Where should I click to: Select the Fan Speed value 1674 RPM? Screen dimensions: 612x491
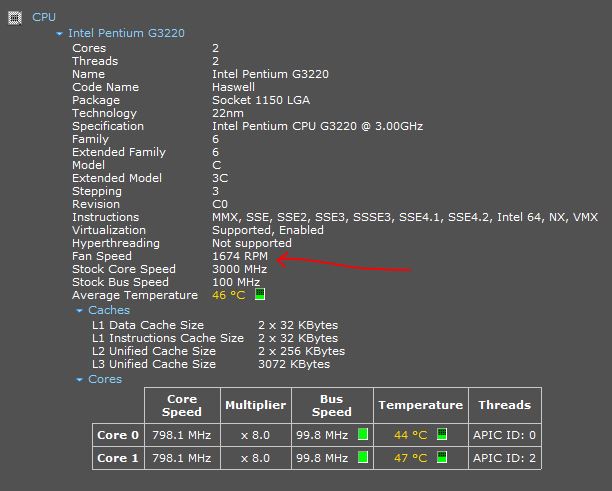coord(240,256)
